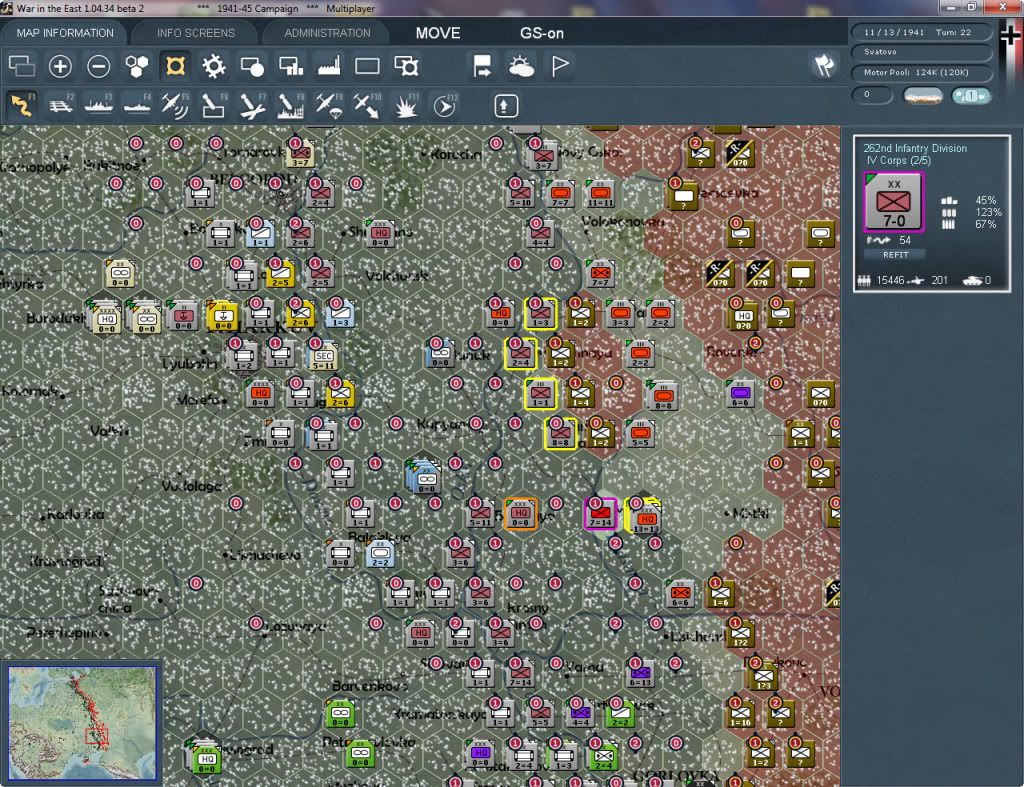This screenshot has width=1024, height=787.
Task: Select the F12 circular-arrow mode icon
Action: 445,105
